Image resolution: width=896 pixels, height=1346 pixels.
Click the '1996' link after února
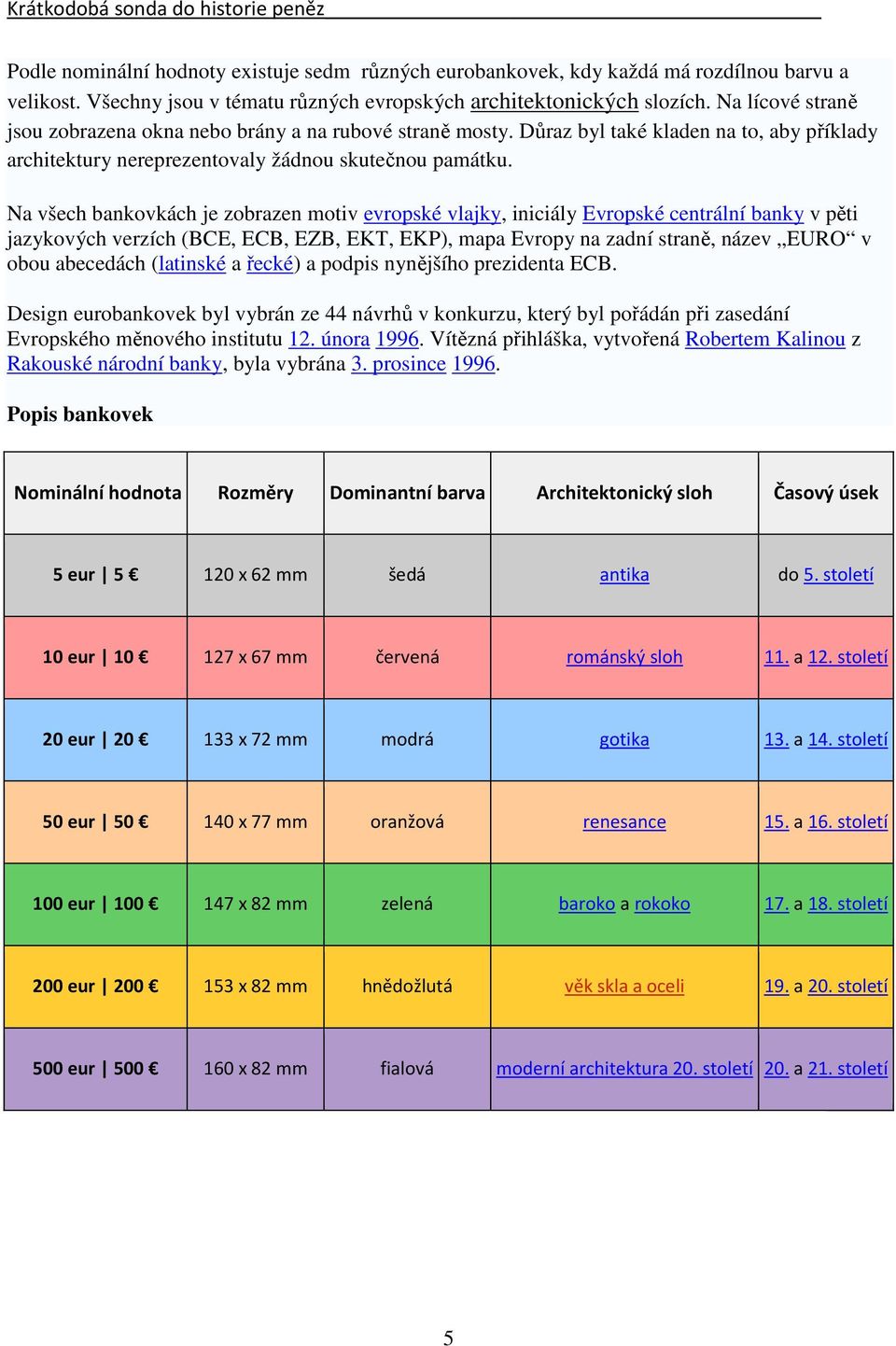397,339
